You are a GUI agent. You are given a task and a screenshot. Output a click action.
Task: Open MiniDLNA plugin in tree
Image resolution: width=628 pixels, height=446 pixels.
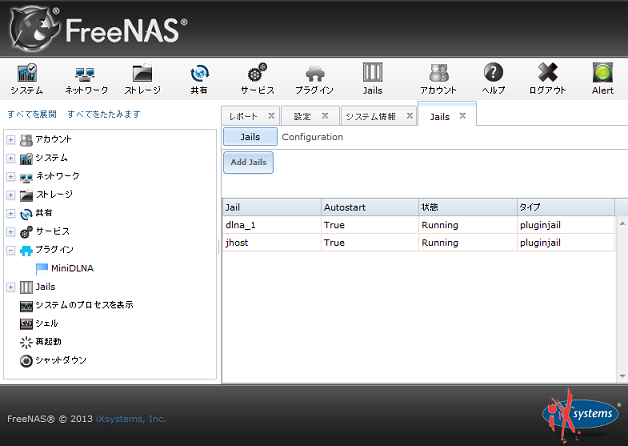coord(72,268)
